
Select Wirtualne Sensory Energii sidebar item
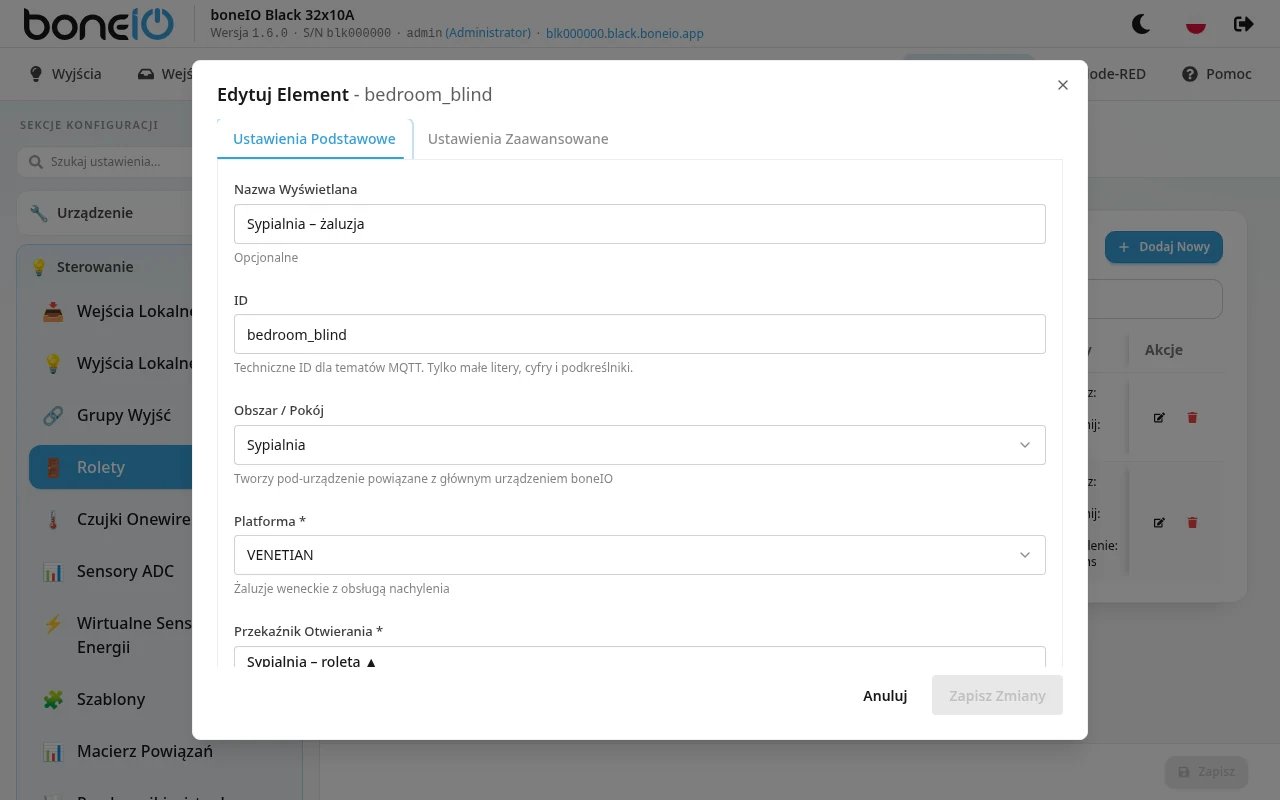click(x=110, y=635)
